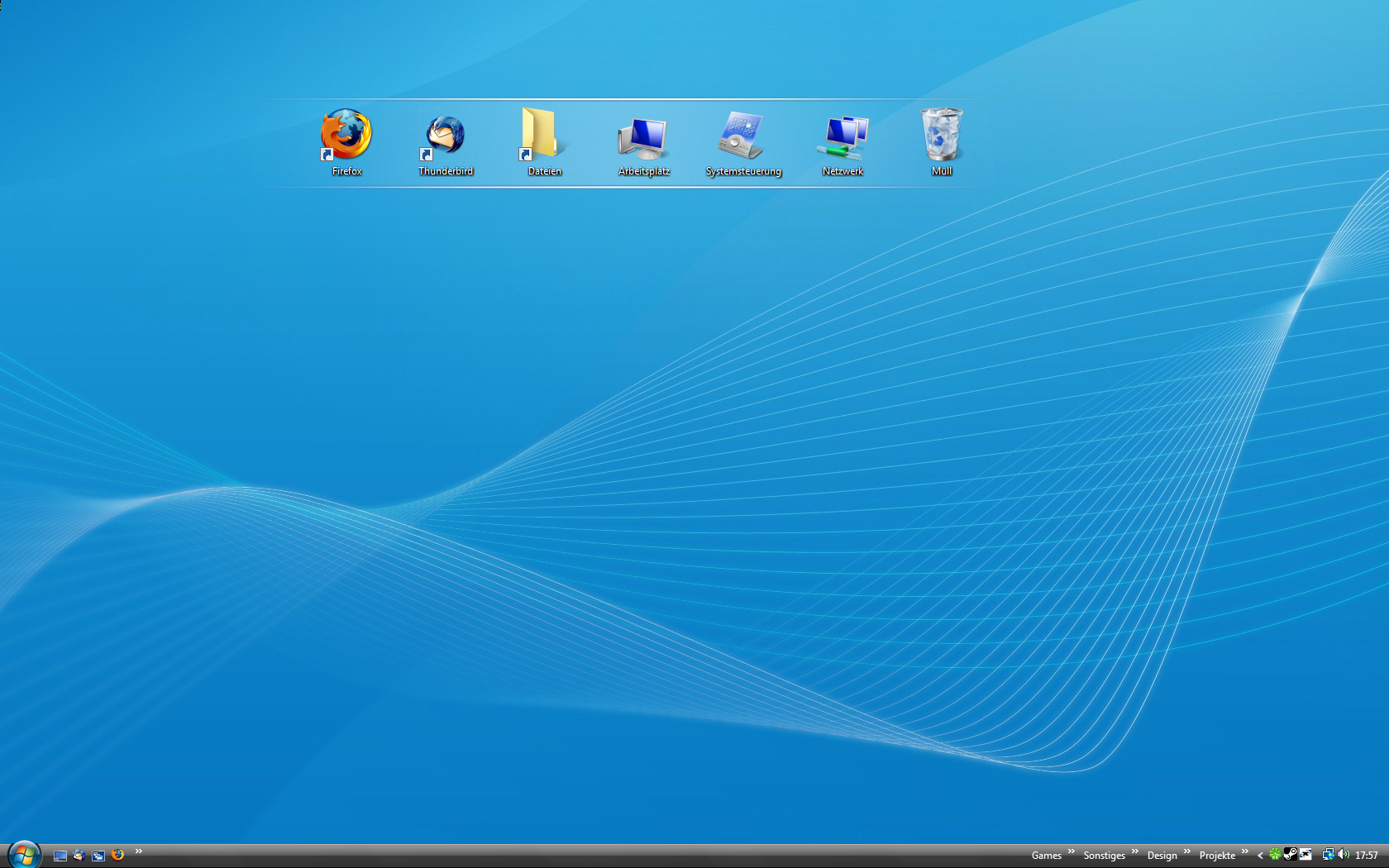The width and height of the screenshot is (1389, 868).
Task: Click the 17:57 taskbar clock
Action: (1367, 856)
